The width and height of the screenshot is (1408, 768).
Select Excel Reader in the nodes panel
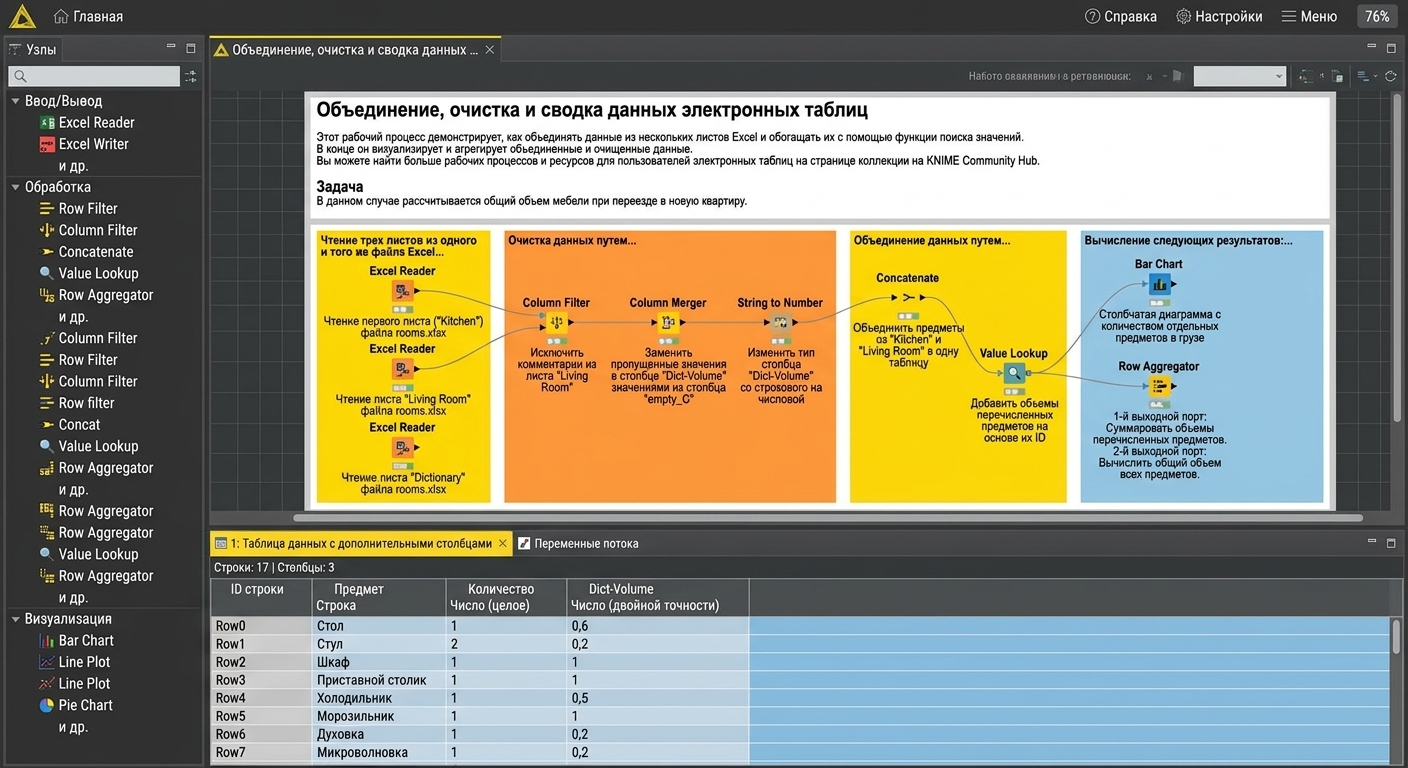tap(86, 122)
